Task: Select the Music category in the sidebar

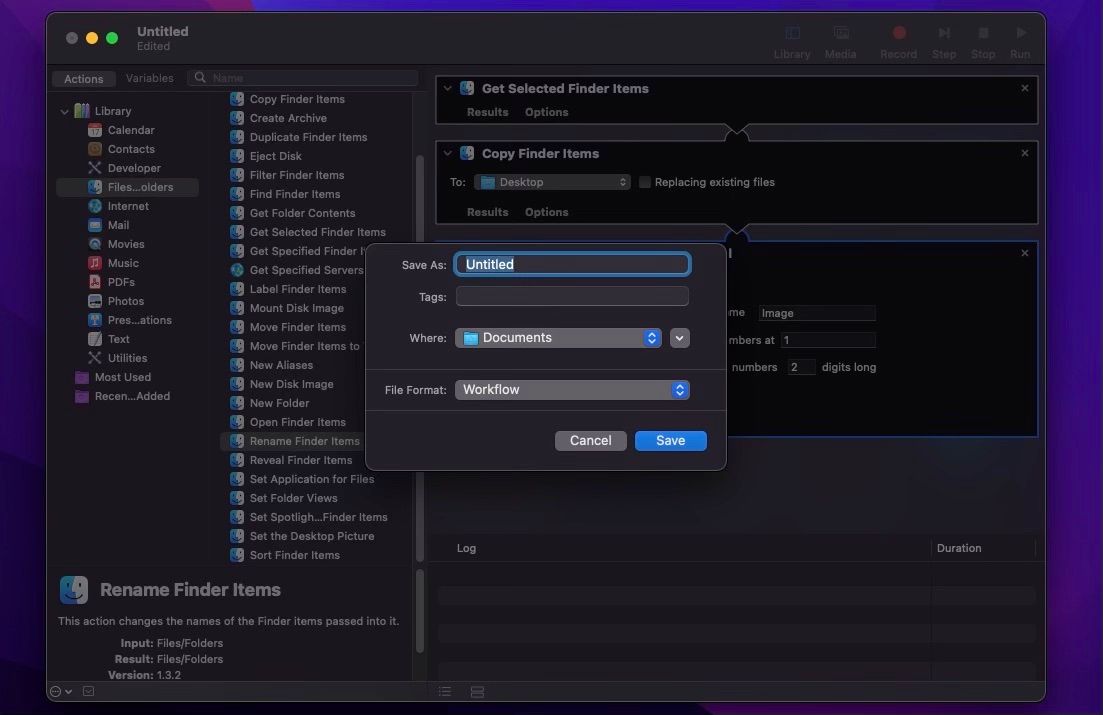Action: pyautogui.click(x=128, y=262)
